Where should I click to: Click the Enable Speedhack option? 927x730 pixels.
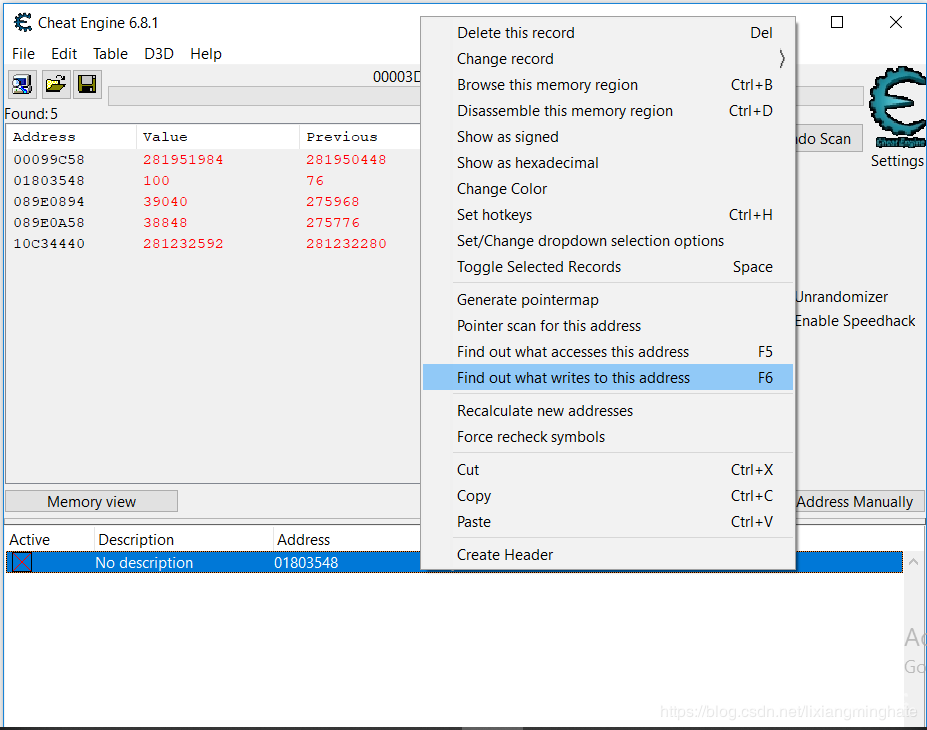pyautogui.click(x=855, y=321)
